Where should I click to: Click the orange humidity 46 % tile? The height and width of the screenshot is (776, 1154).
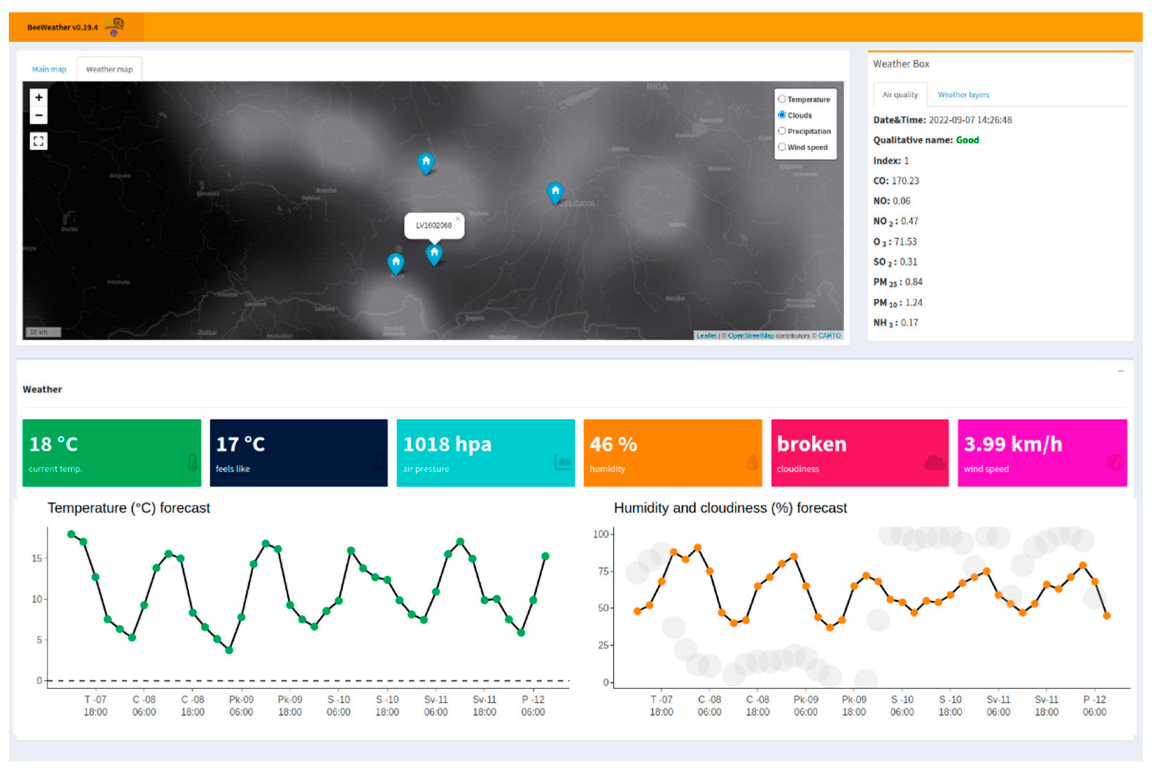[672, 453]
